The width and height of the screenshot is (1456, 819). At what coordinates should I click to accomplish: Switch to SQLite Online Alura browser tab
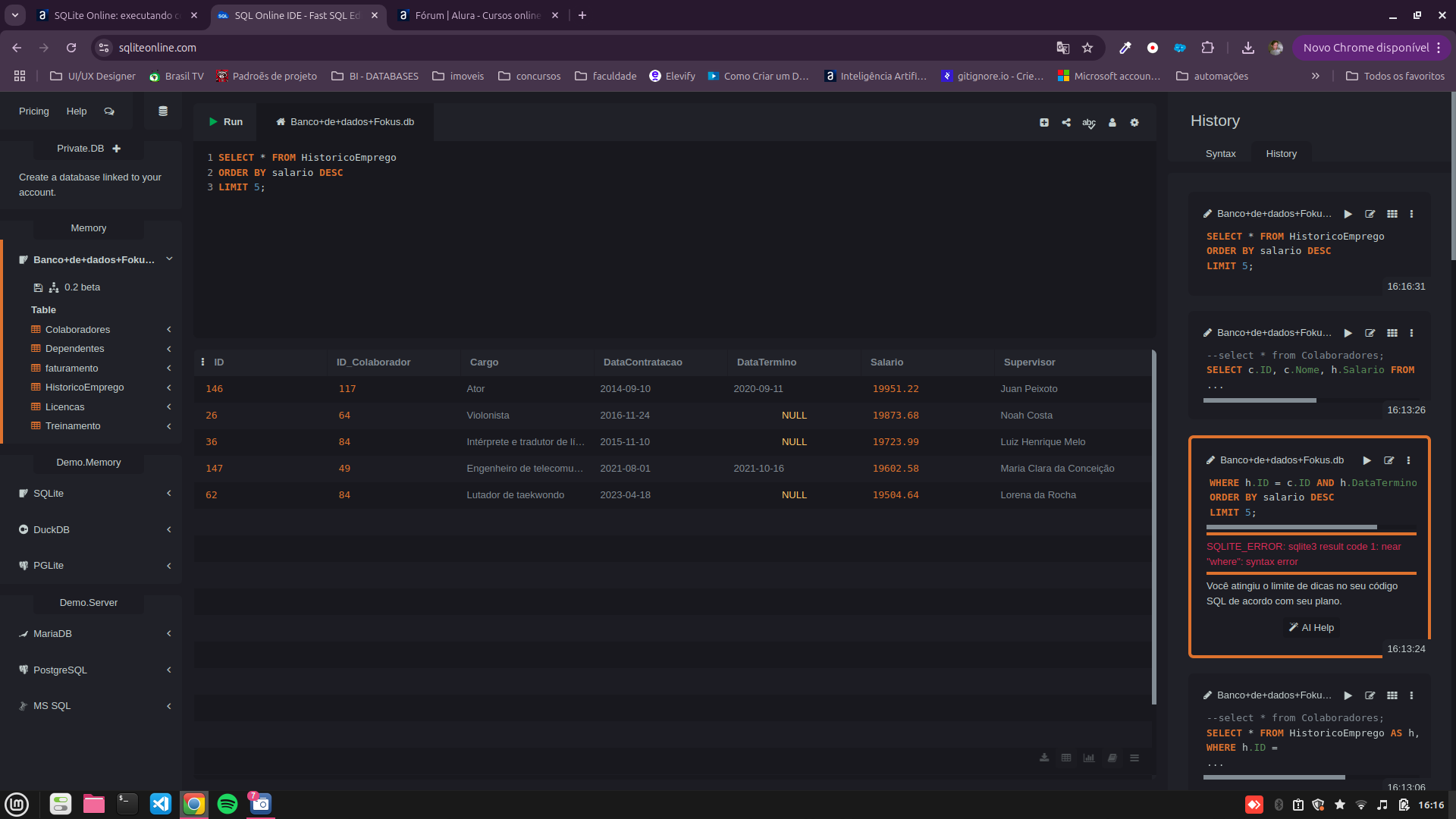pyautogui.click(x=117, y=15)
